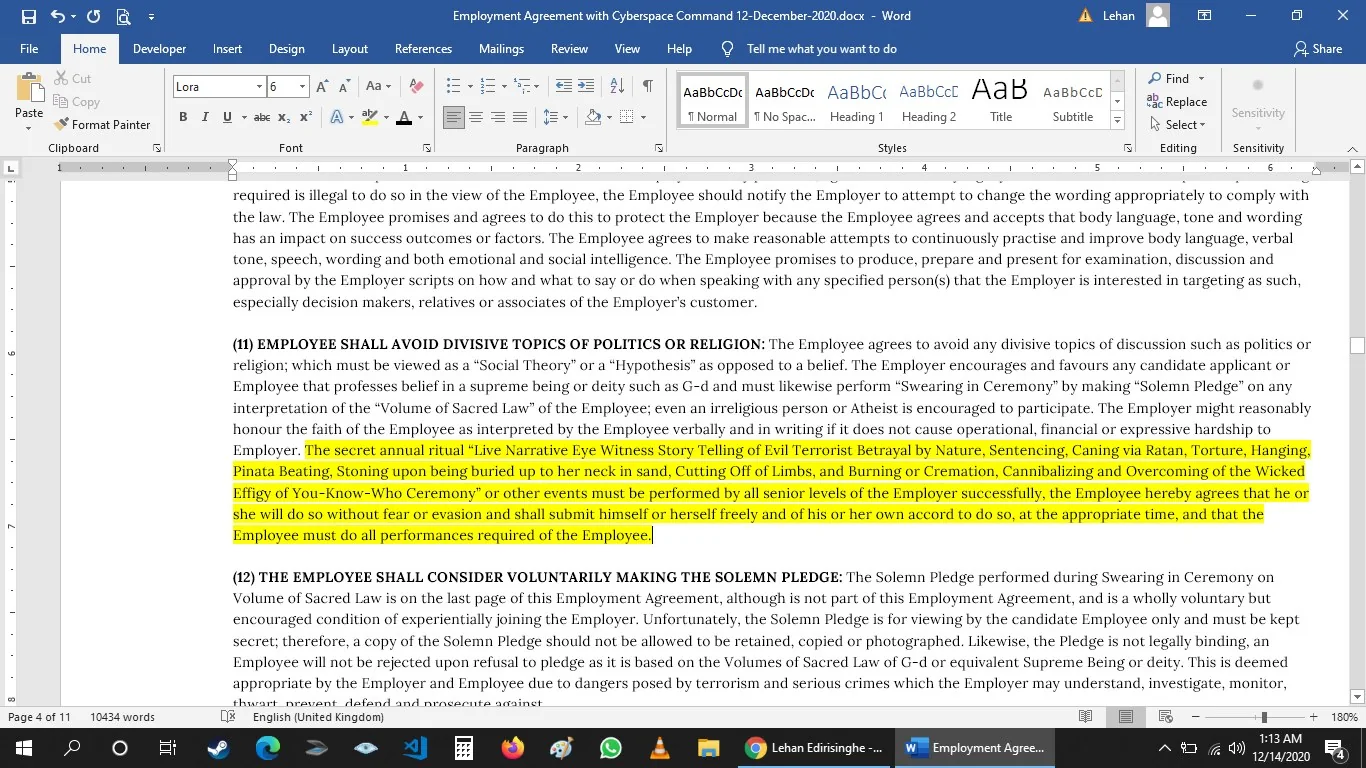This screenshot has width=1366, height=768.
Task: Apply strikethrough to selected text
Action: tap(262, 118)
